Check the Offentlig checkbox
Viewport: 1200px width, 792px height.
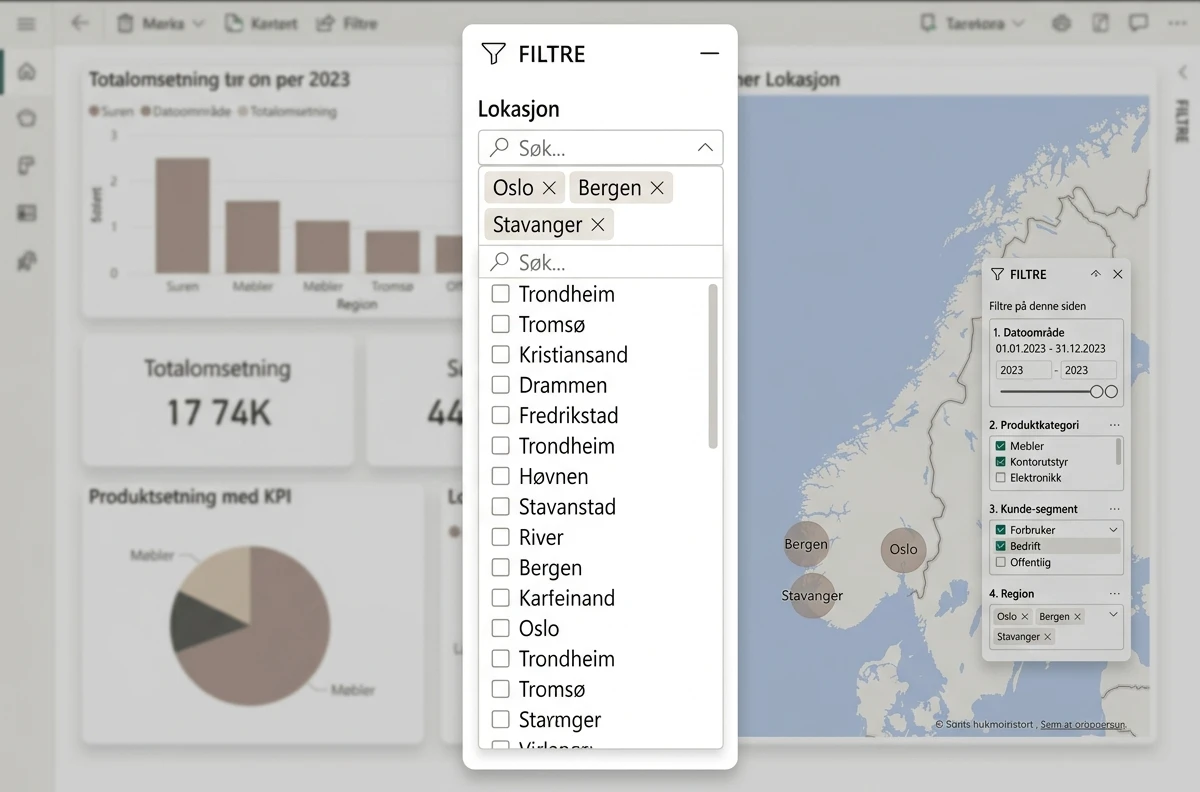(x=1000, y=562)
